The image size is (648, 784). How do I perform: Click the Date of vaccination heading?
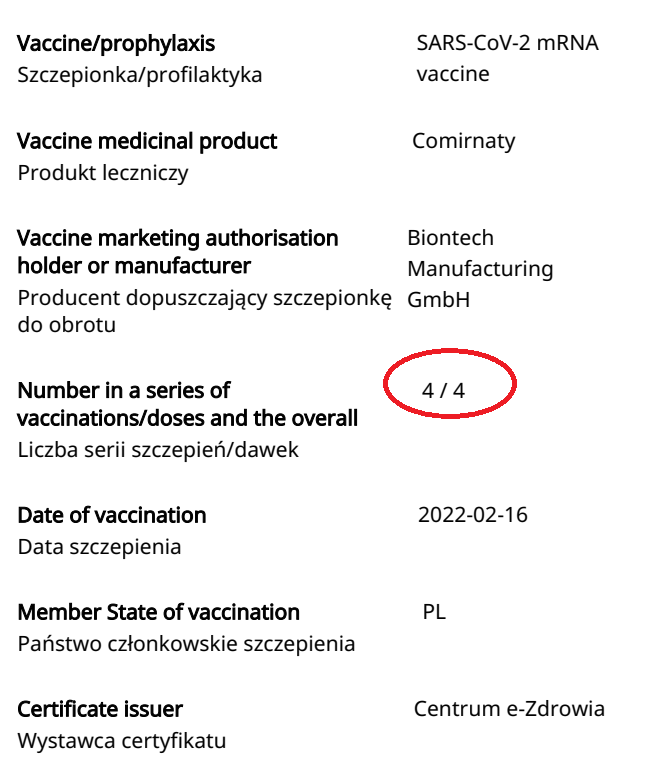(112, 515)
